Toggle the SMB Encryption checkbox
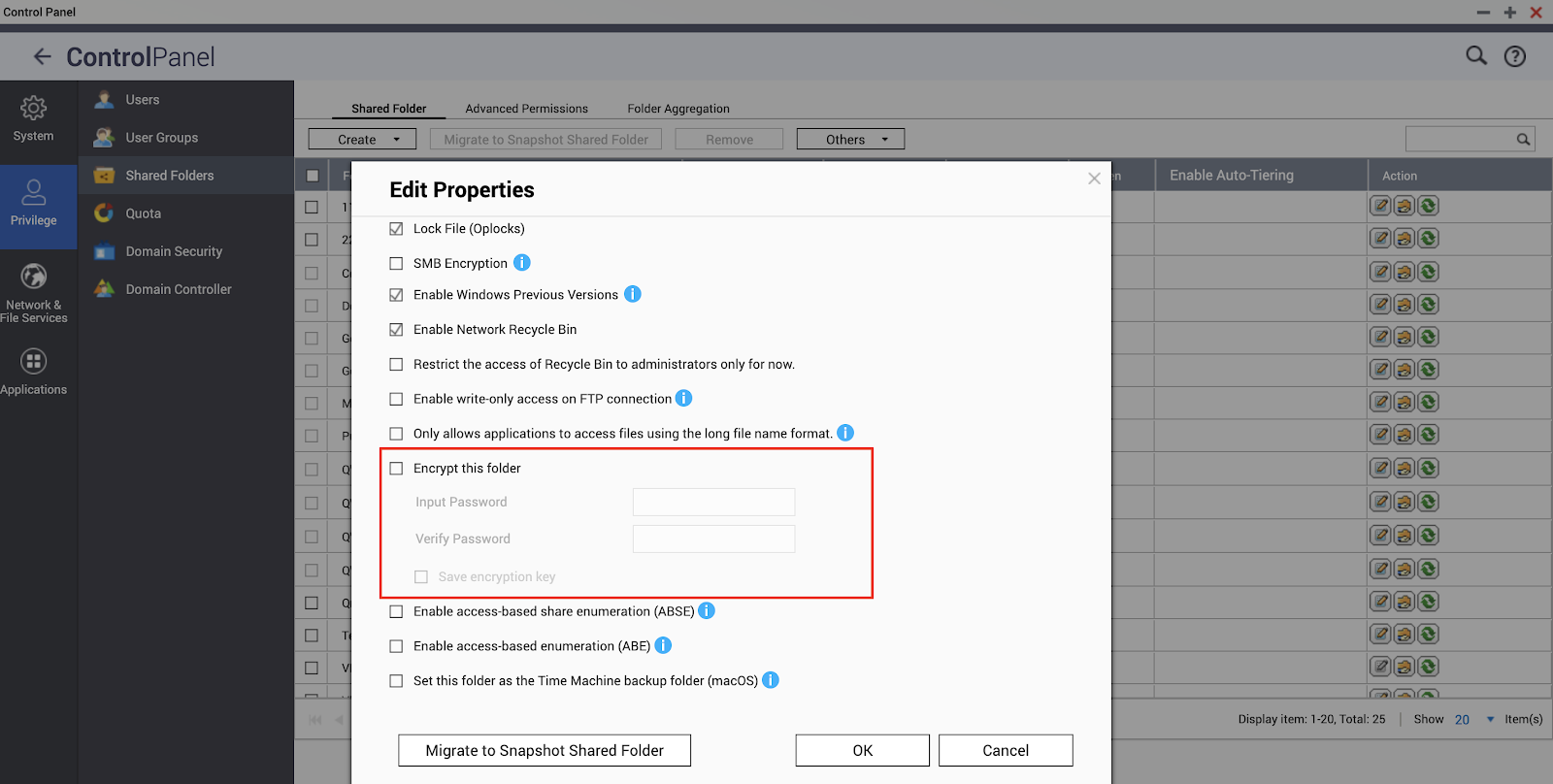 (396, 264)
